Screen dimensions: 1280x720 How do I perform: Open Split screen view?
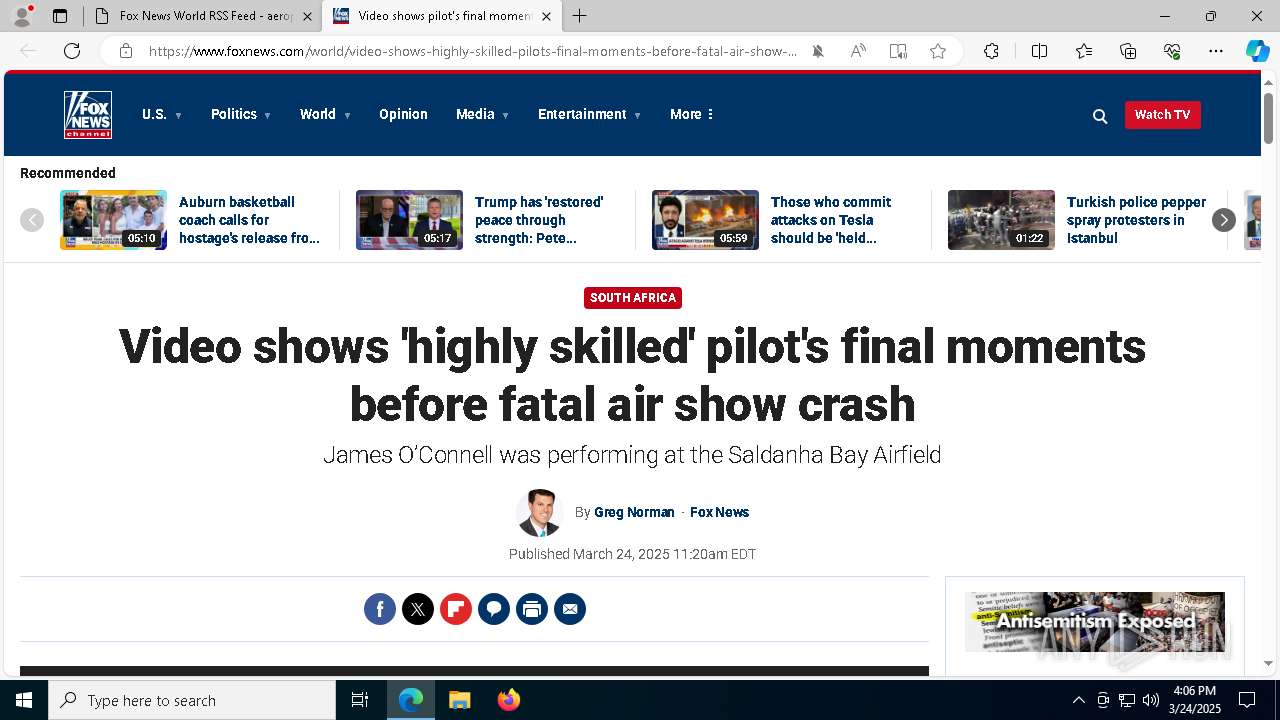point(1039,51)
